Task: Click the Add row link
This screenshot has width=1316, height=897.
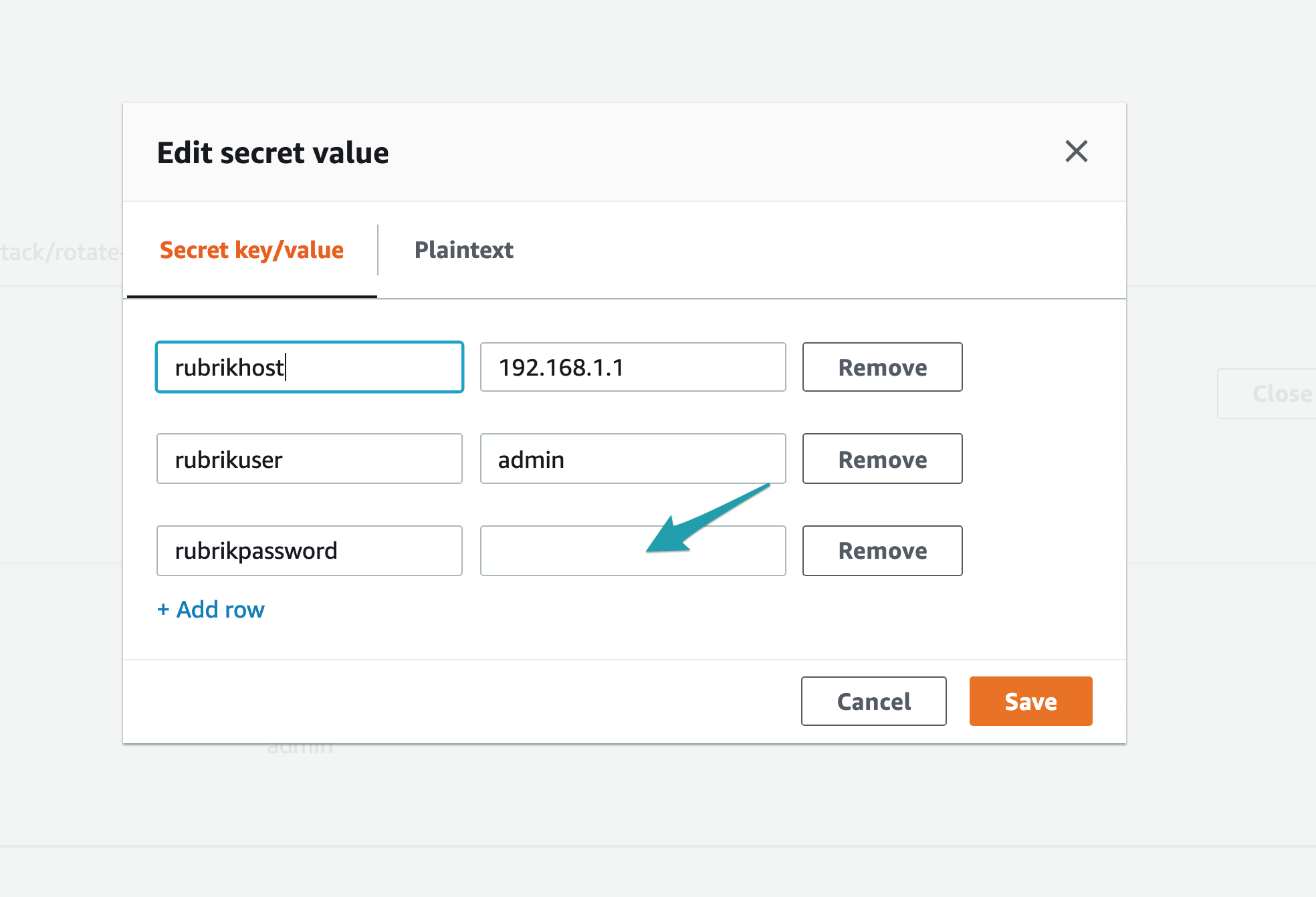Action: click(210, 609)
